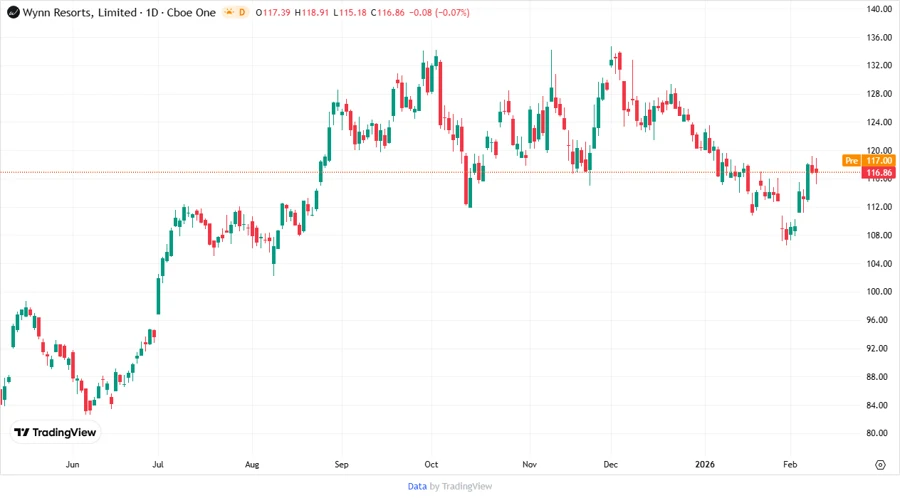Click the 'Feb' time axis label
The height and width of the screenshot is (498, 900).
tap(790, 464)
